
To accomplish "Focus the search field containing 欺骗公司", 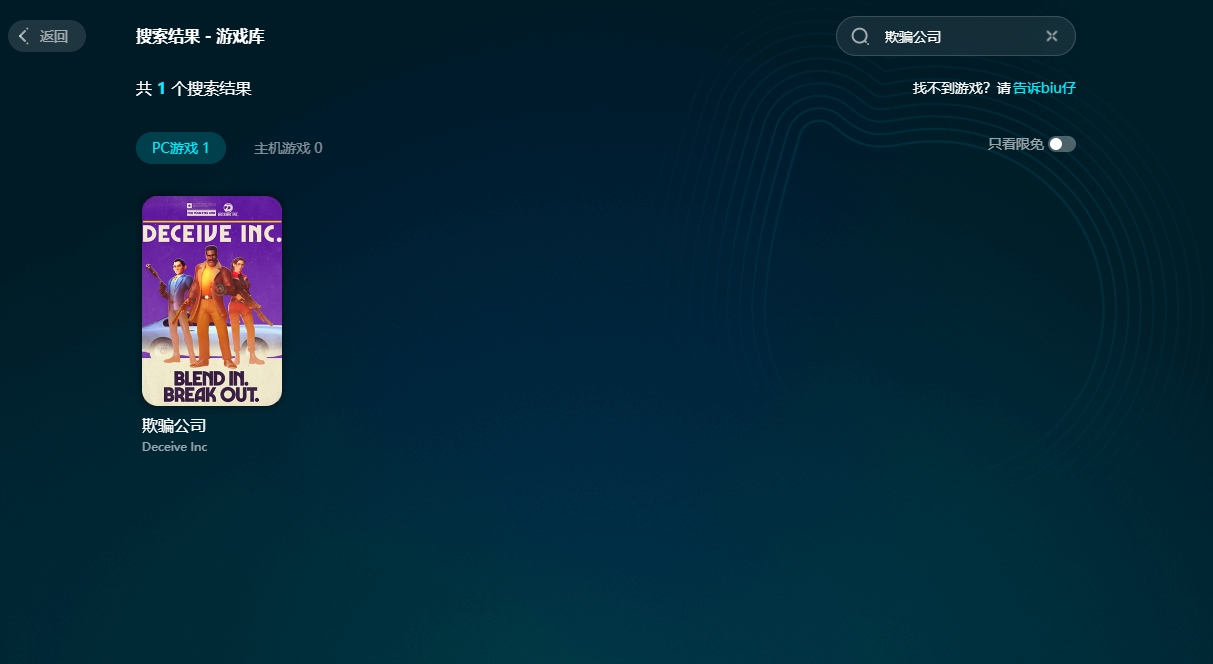I will [955, 36].
